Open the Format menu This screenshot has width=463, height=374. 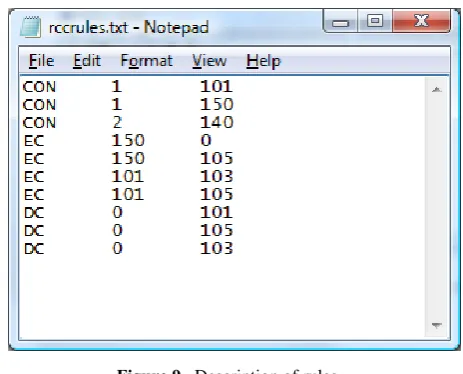[x=146, y=61]
